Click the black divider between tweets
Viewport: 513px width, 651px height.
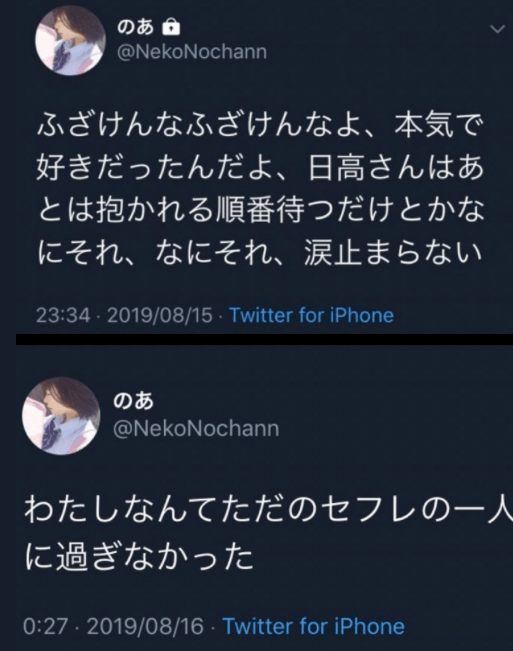coord(264,339)
